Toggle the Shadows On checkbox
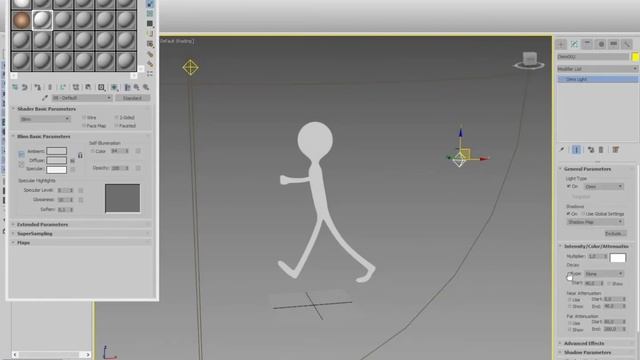640x360 pixels. pyautogui.click(x=569, y=213)
